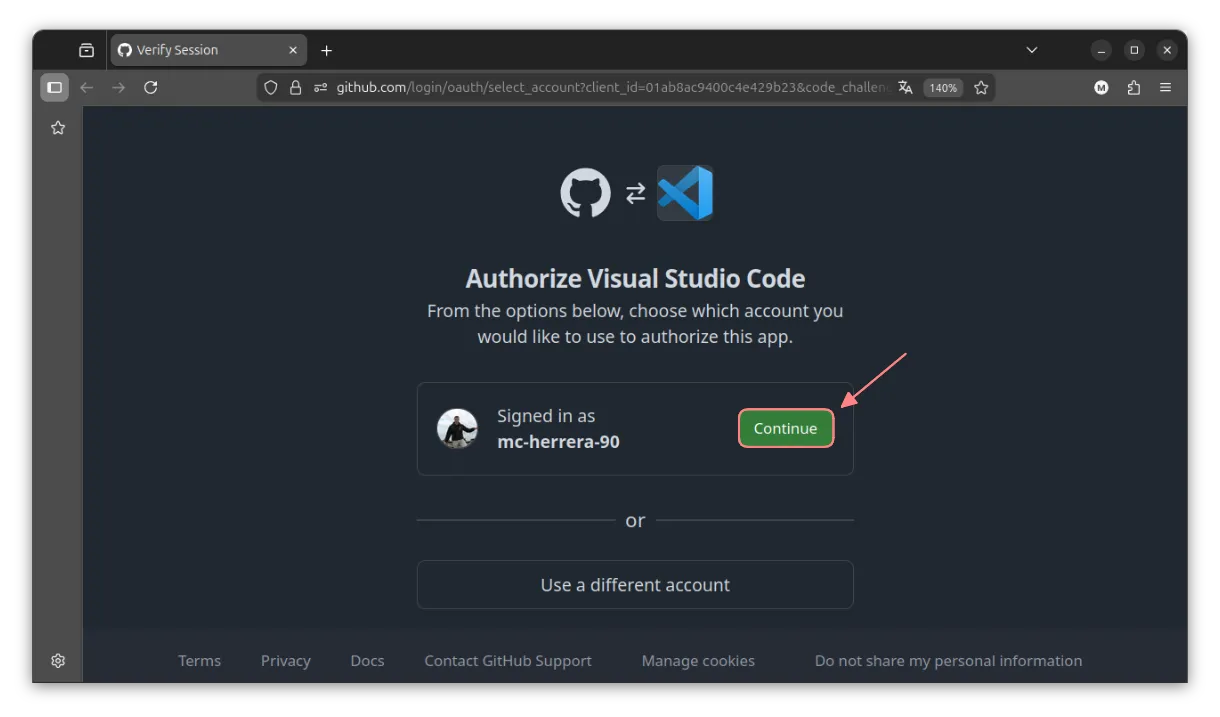1220x717 pixels.
Task: Open sidebar settings gear icon
Action: [x=58, y=661]
